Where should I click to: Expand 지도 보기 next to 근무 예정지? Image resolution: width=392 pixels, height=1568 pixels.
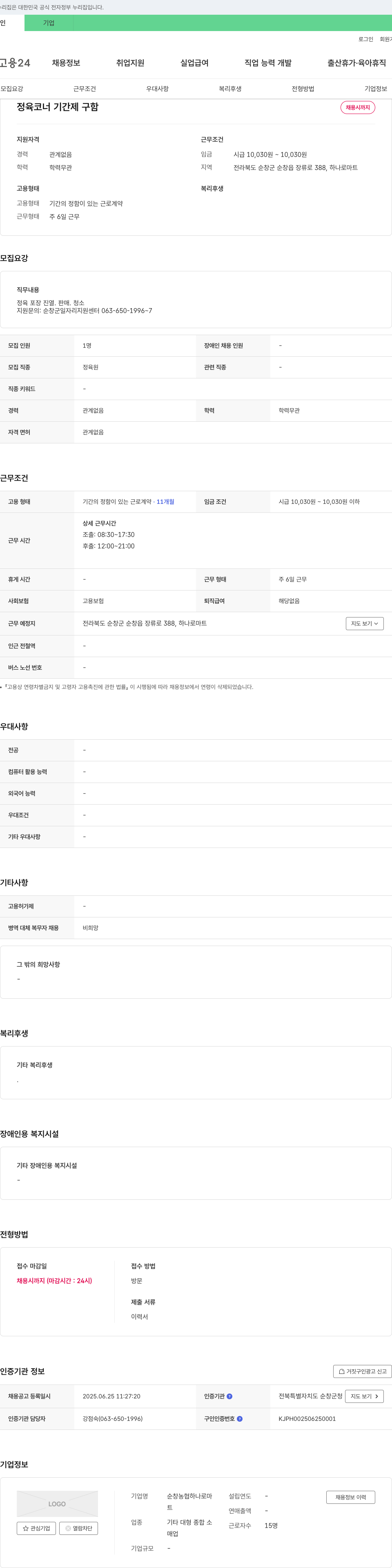pyautogui.click(x=365, y=623)
